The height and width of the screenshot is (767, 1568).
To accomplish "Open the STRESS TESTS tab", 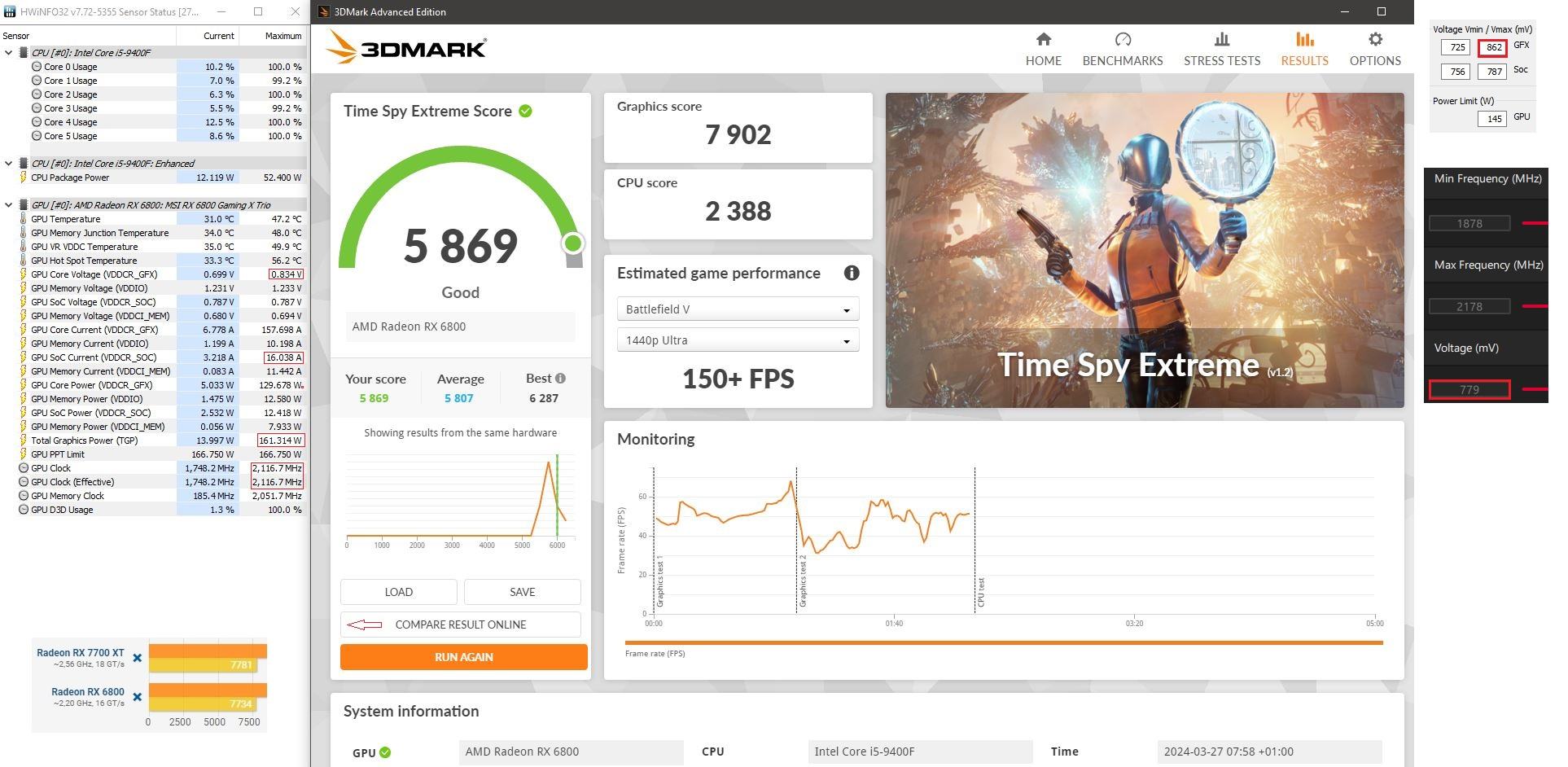I will pos(1222,50).
